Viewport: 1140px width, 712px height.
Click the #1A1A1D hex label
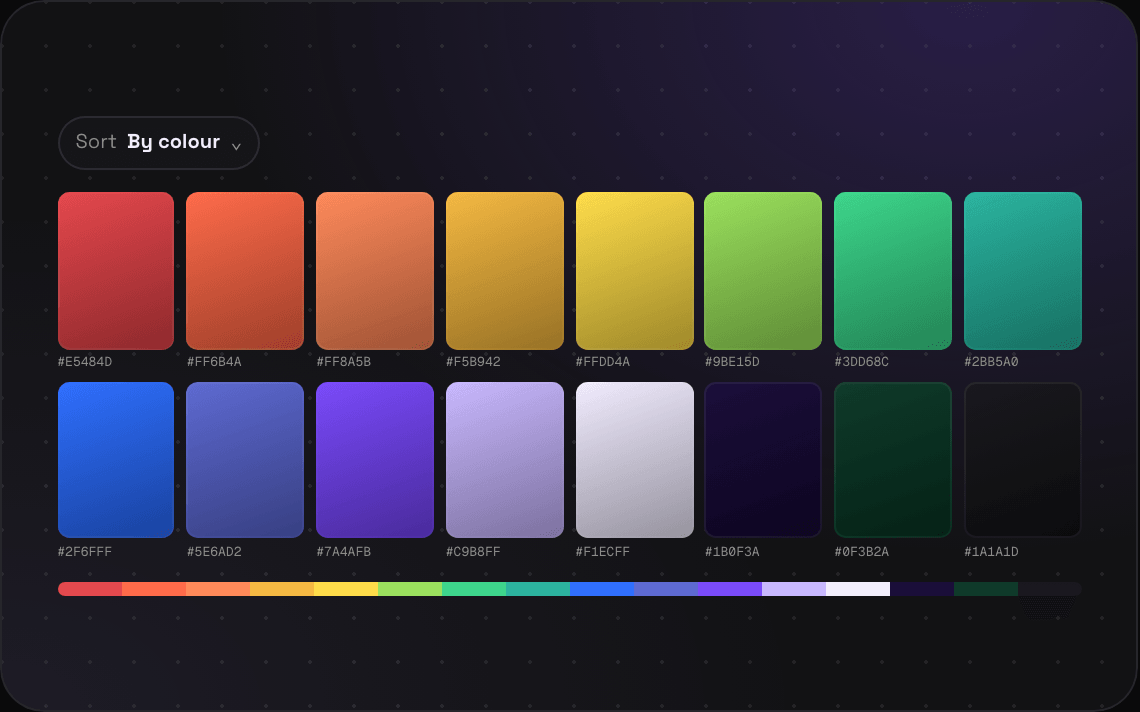(991, 551)
